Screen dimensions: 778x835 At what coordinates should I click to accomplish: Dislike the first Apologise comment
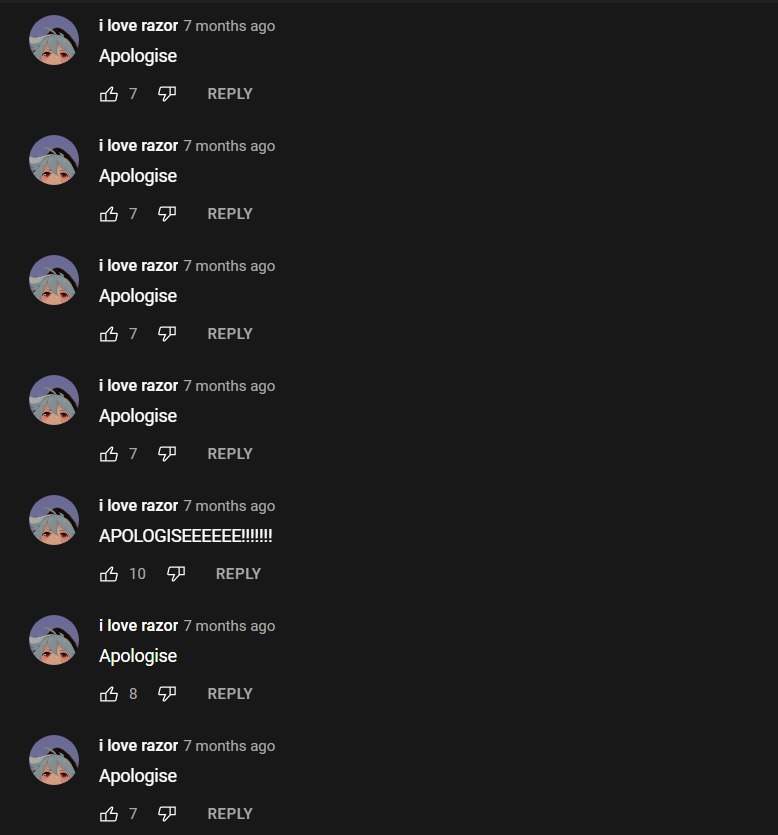point(167,94)
